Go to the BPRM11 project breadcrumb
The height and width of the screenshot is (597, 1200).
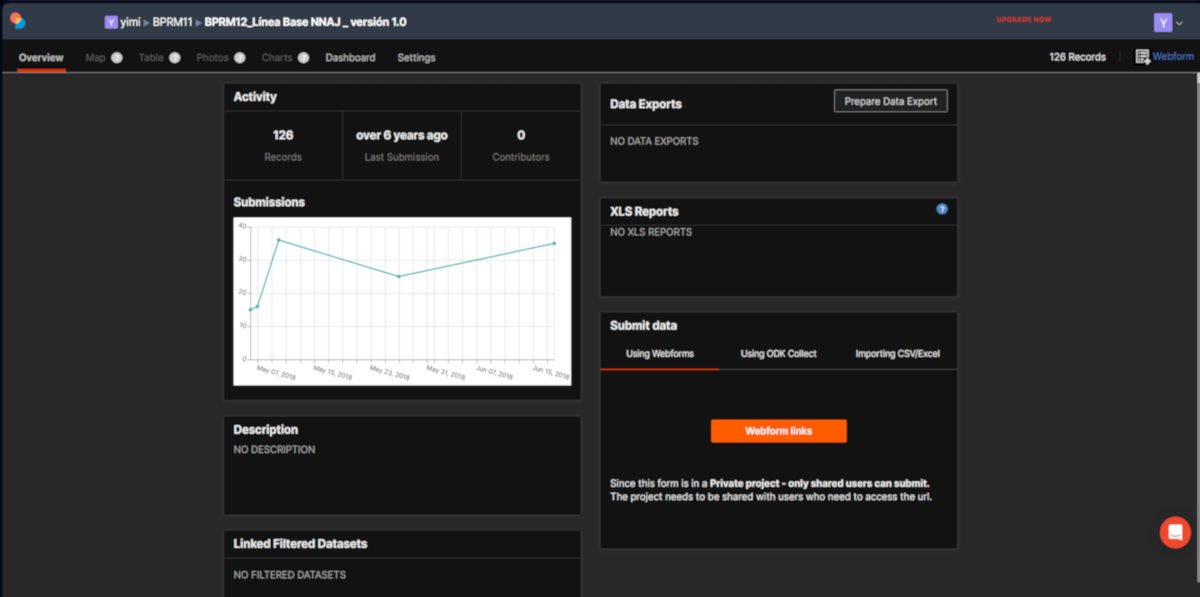point(172,22)
